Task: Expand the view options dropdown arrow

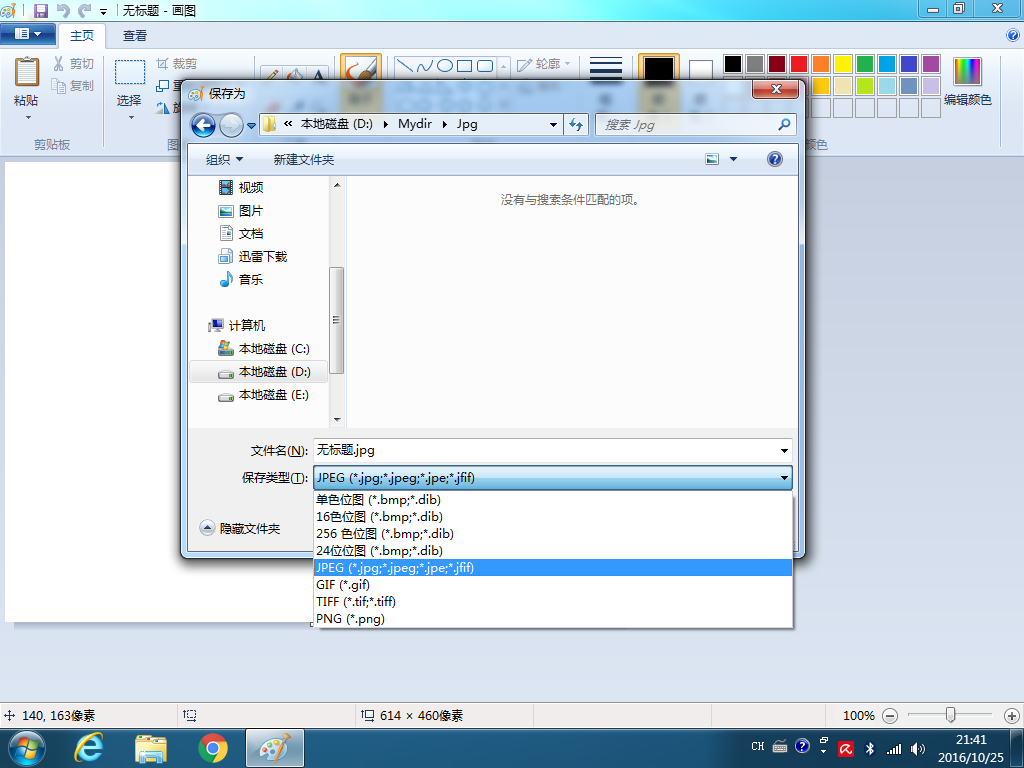Action: (733, 159)
